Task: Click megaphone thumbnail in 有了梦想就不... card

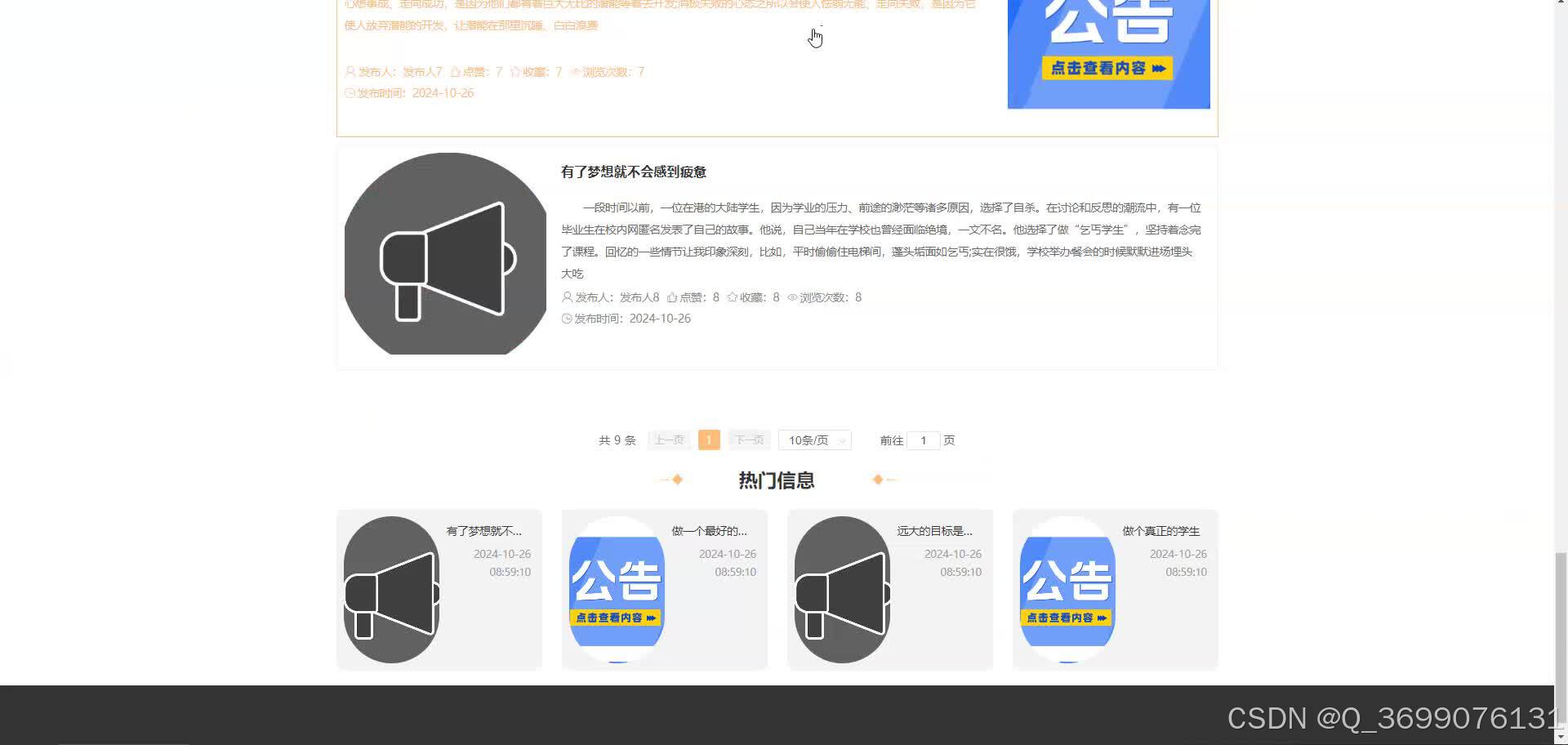Action: [392, 590]
